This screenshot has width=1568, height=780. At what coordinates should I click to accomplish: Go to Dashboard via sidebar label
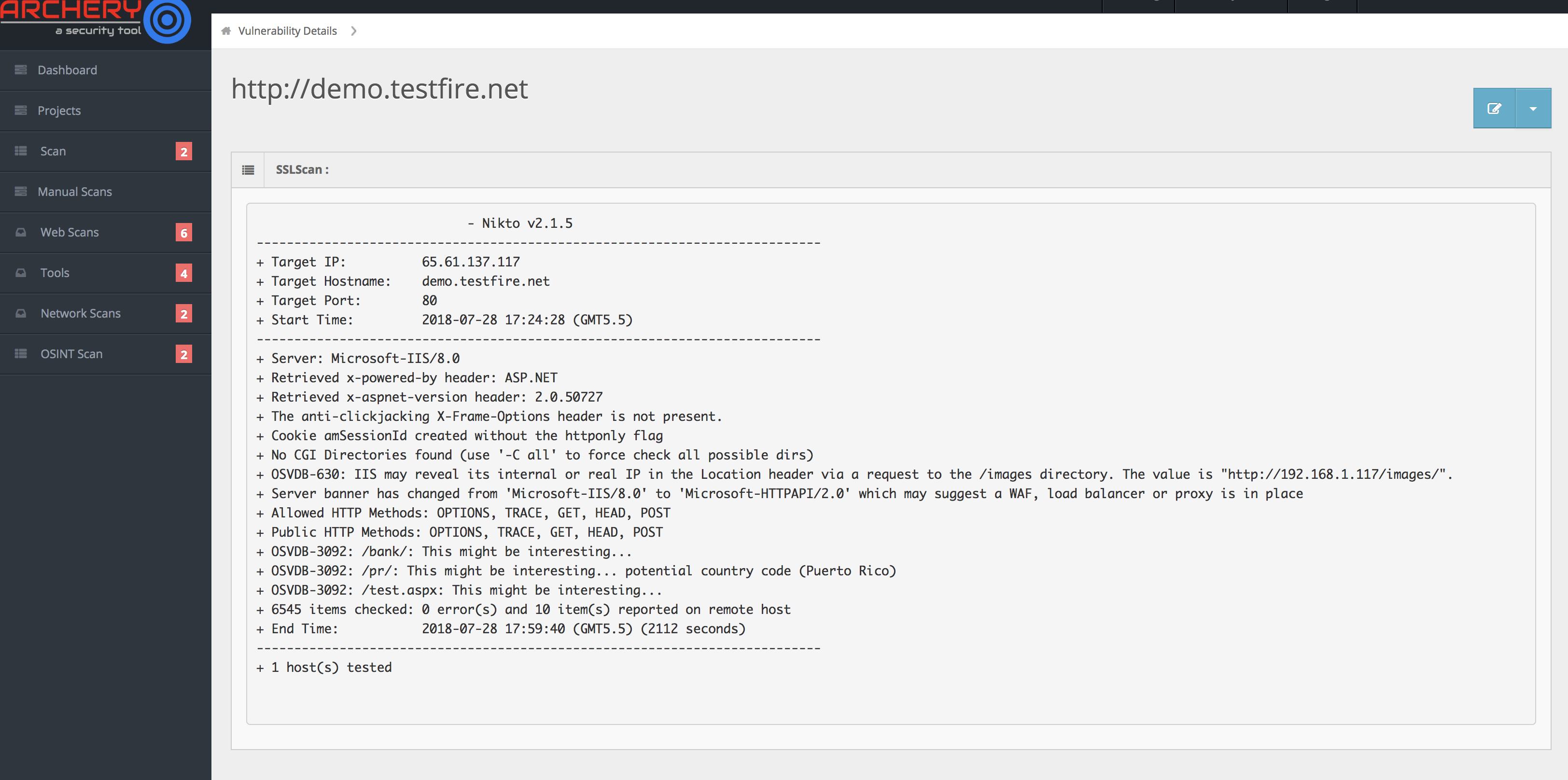point(68,70)
